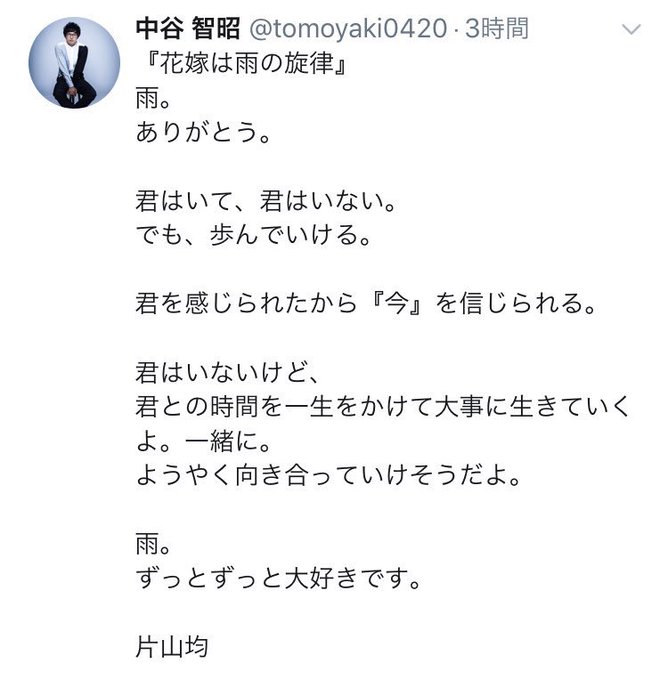Open 中谷 智昭's round profile photo
The image size is (668, 680).
point(74,62)
